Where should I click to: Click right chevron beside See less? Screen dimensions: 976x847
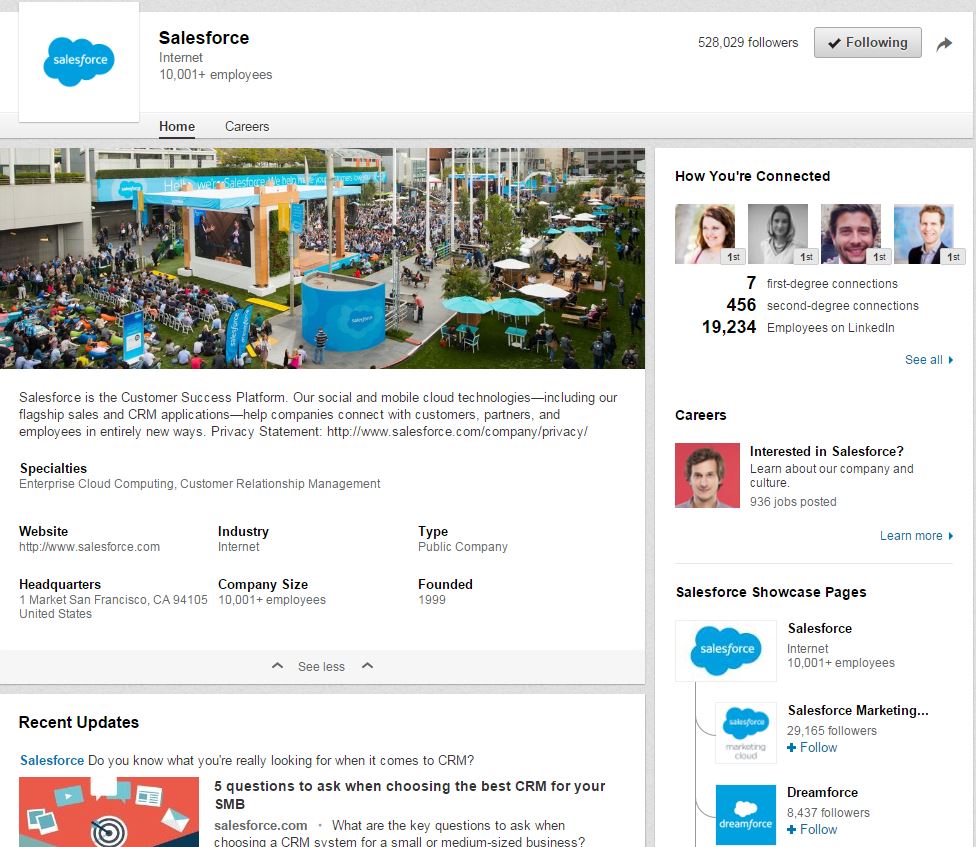[x=367, y=666]
